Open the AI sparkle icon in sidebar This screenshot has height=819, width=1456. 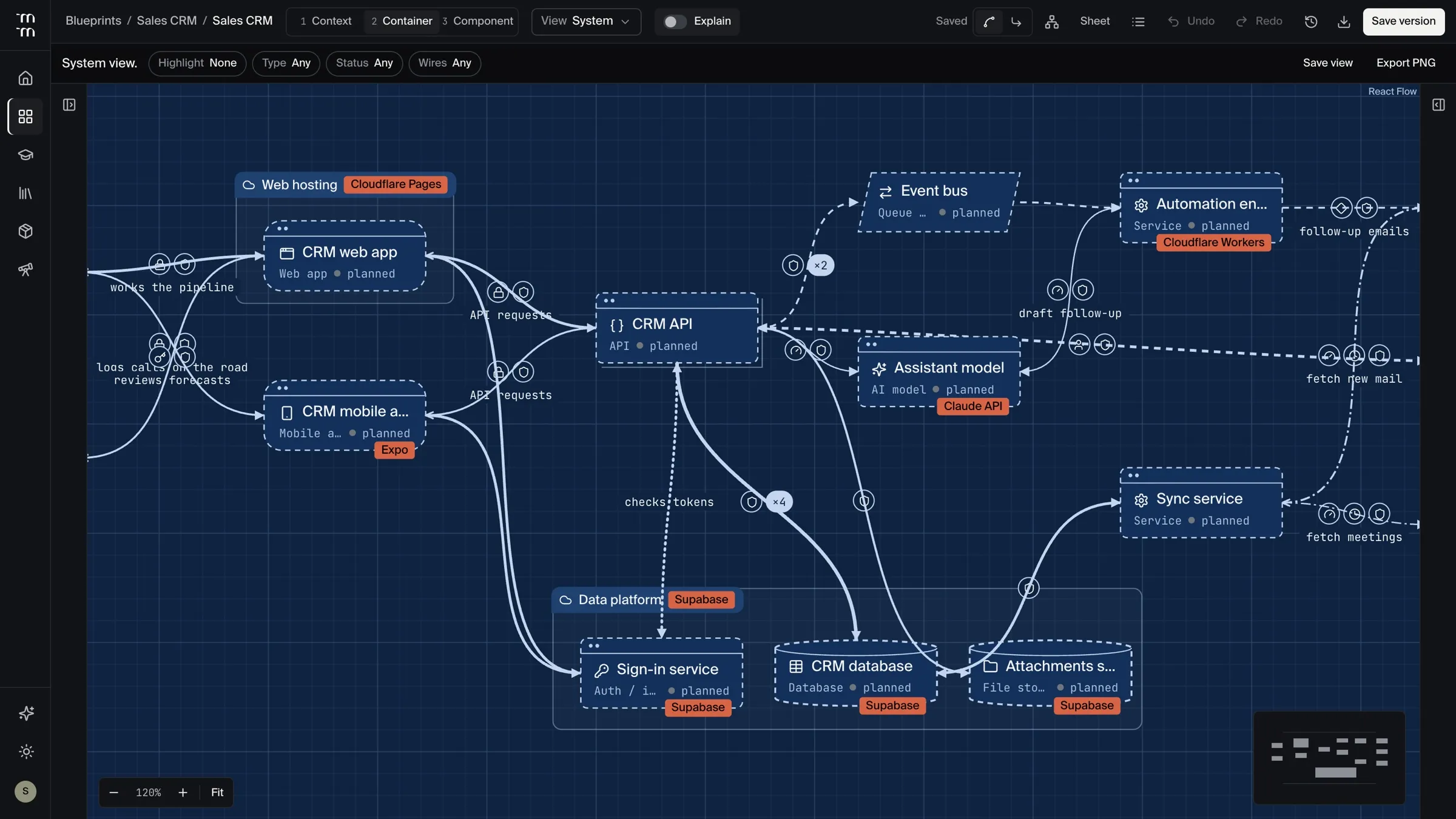point(26,713)
